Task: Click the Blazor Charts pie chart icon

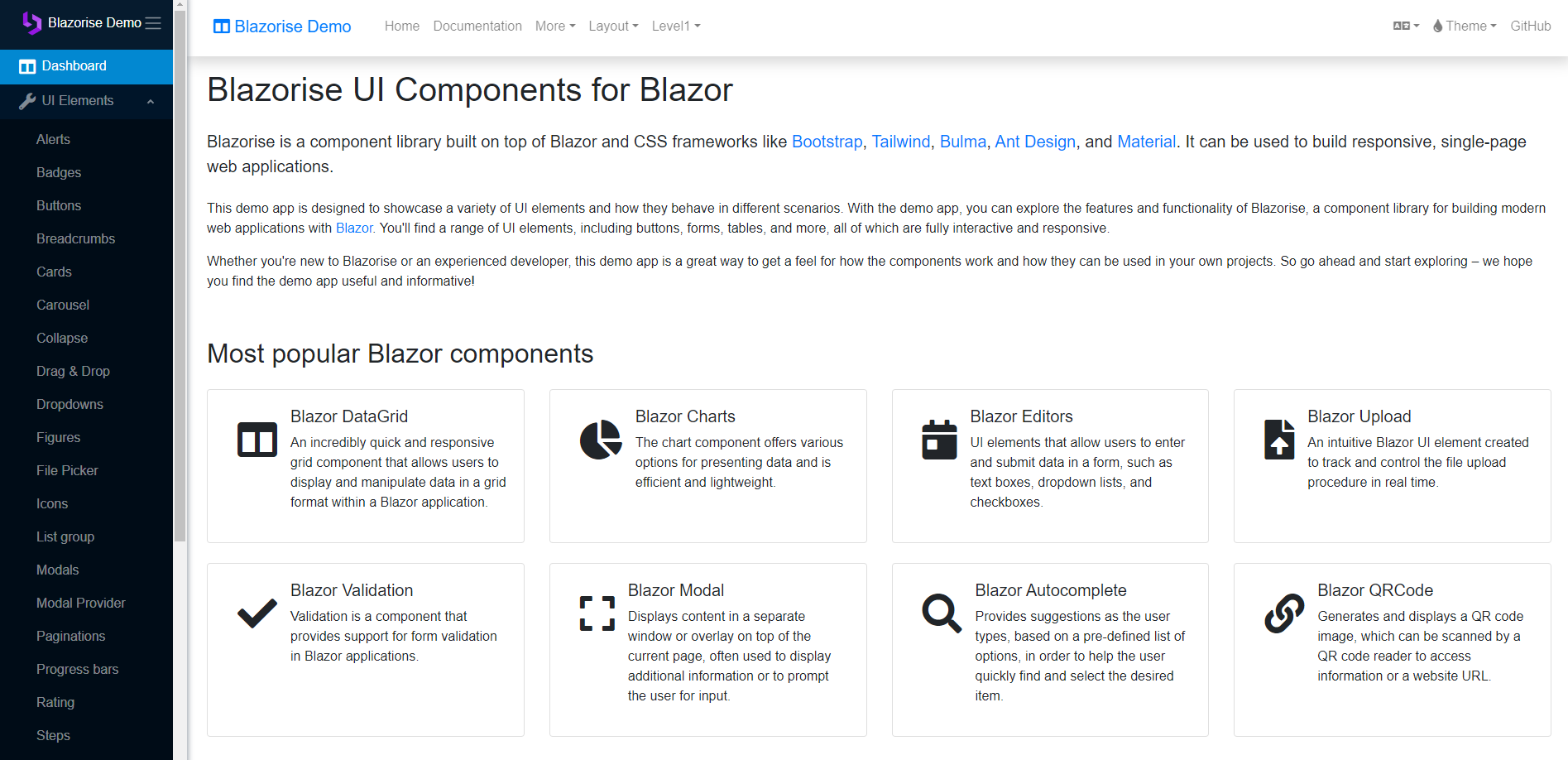Action: (x=601, y=440)
